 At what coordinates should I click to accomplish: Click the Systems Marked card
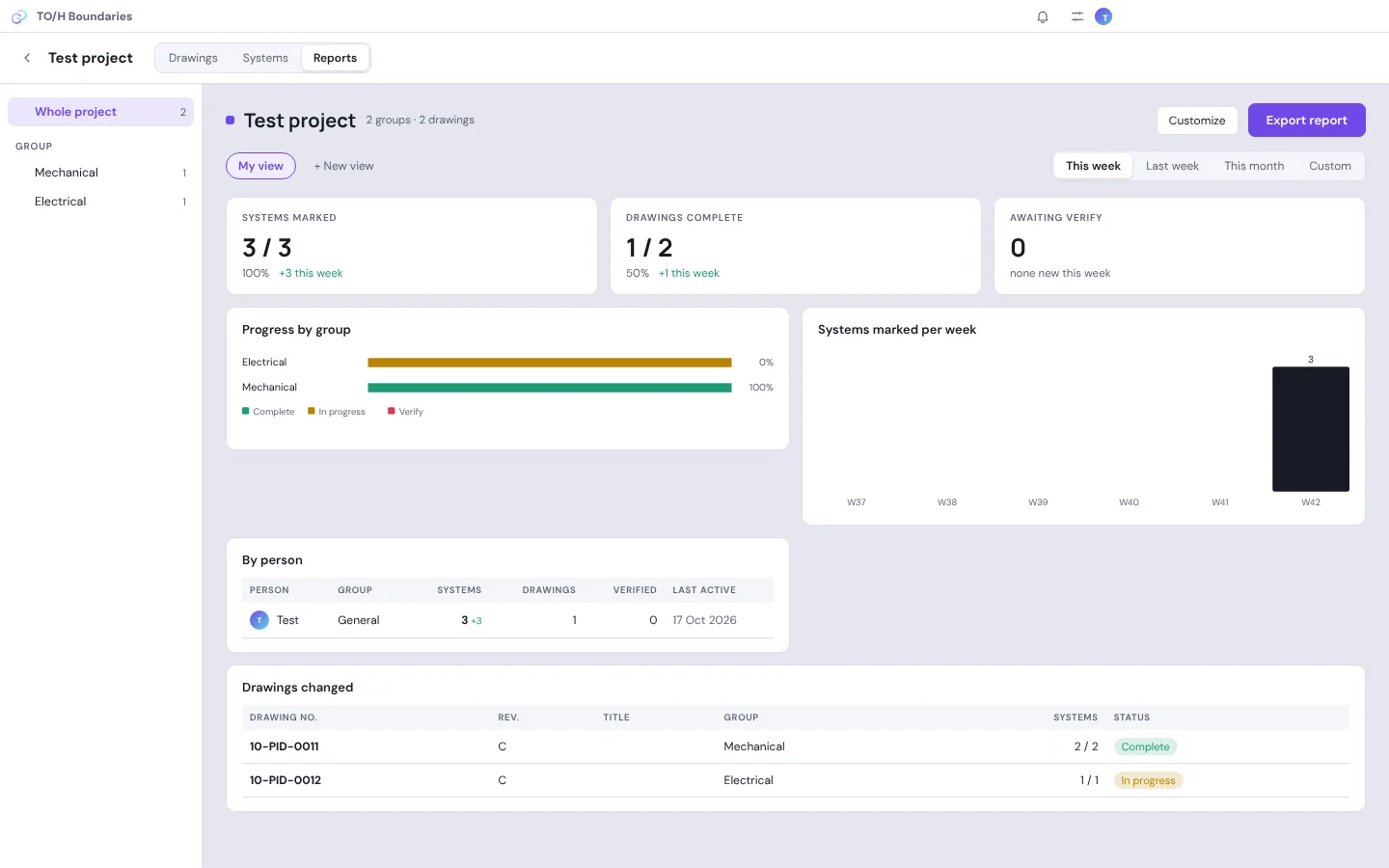[412, 246]
